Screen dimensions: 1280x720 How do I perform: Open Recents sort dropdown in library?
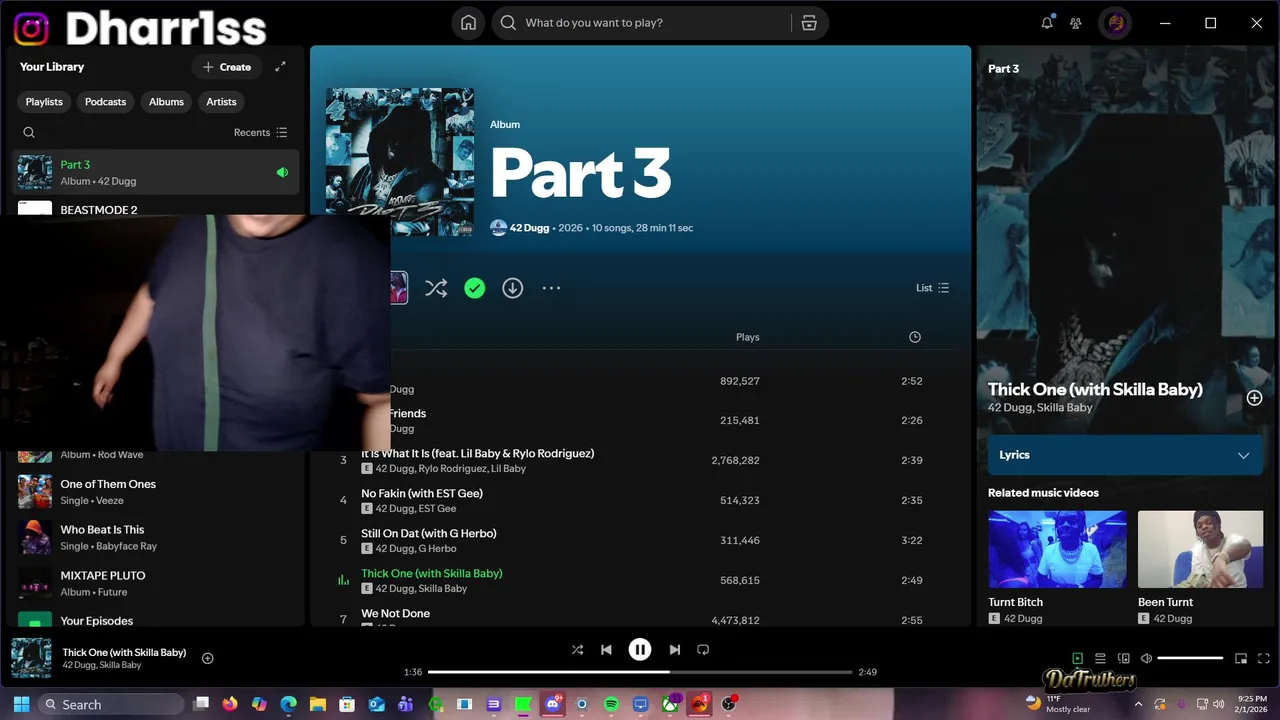260,132
